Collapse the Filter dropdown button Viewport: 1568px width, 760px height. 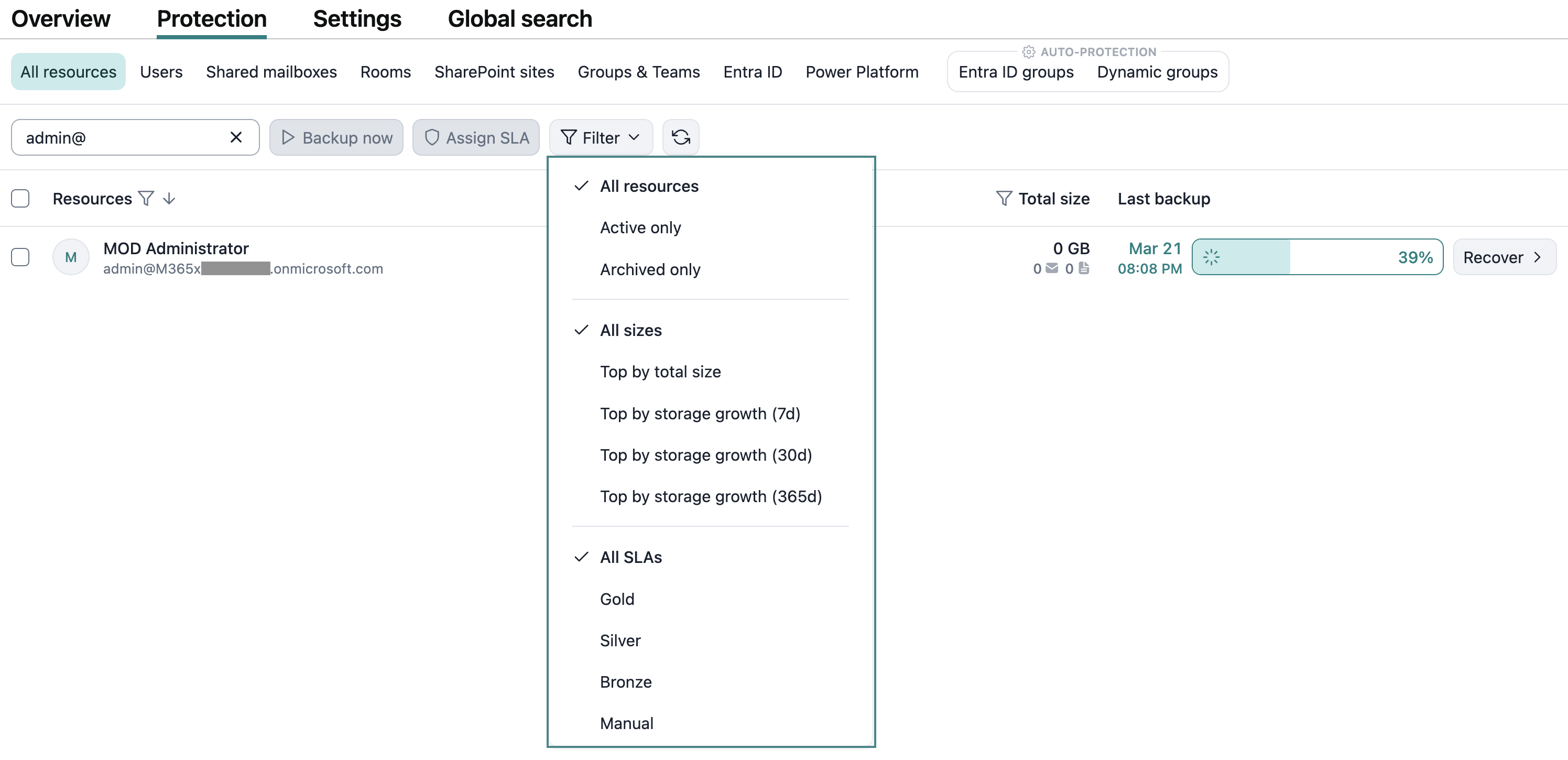coord(600,138)
